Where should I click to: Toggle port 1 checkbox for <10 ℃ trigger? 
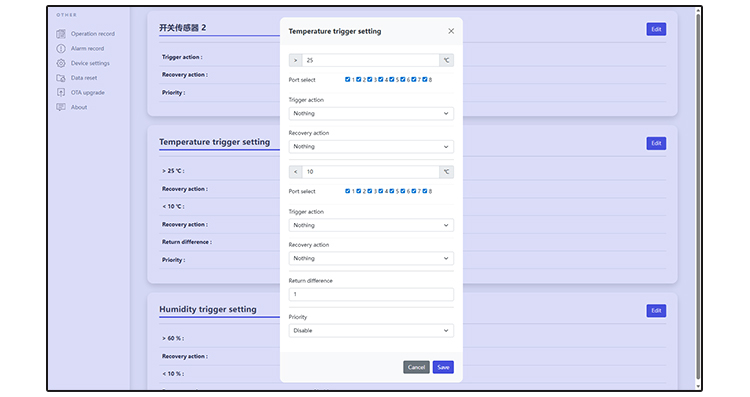point(348,191)
